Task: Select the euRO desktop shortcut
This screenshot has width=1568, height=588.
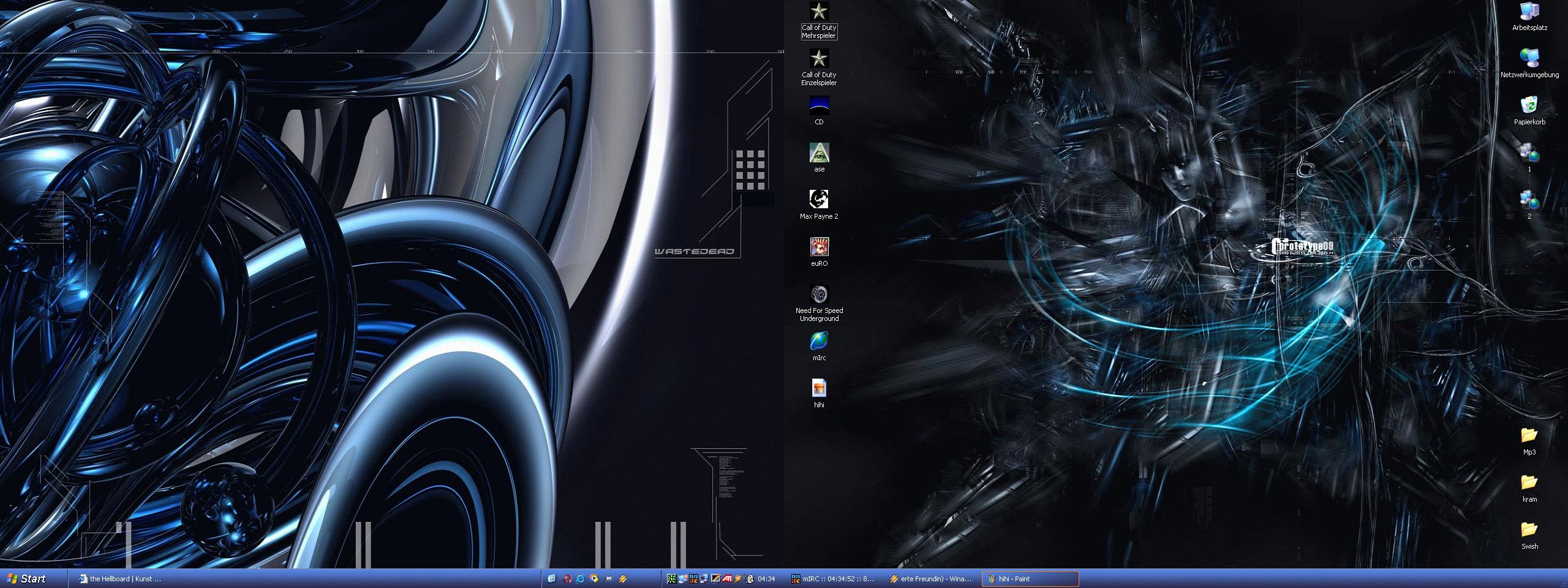Action: pyautogui.click(x=819, y=247)
